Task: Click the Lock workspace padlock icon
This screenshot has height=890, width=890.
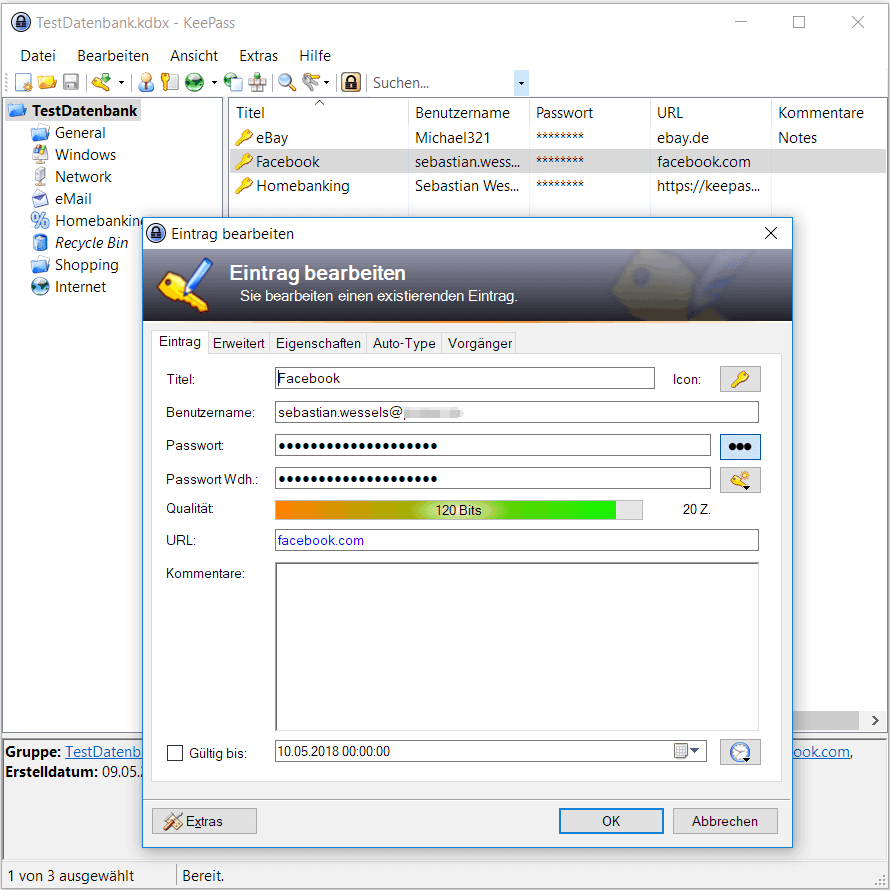Action: click(351, 83)
